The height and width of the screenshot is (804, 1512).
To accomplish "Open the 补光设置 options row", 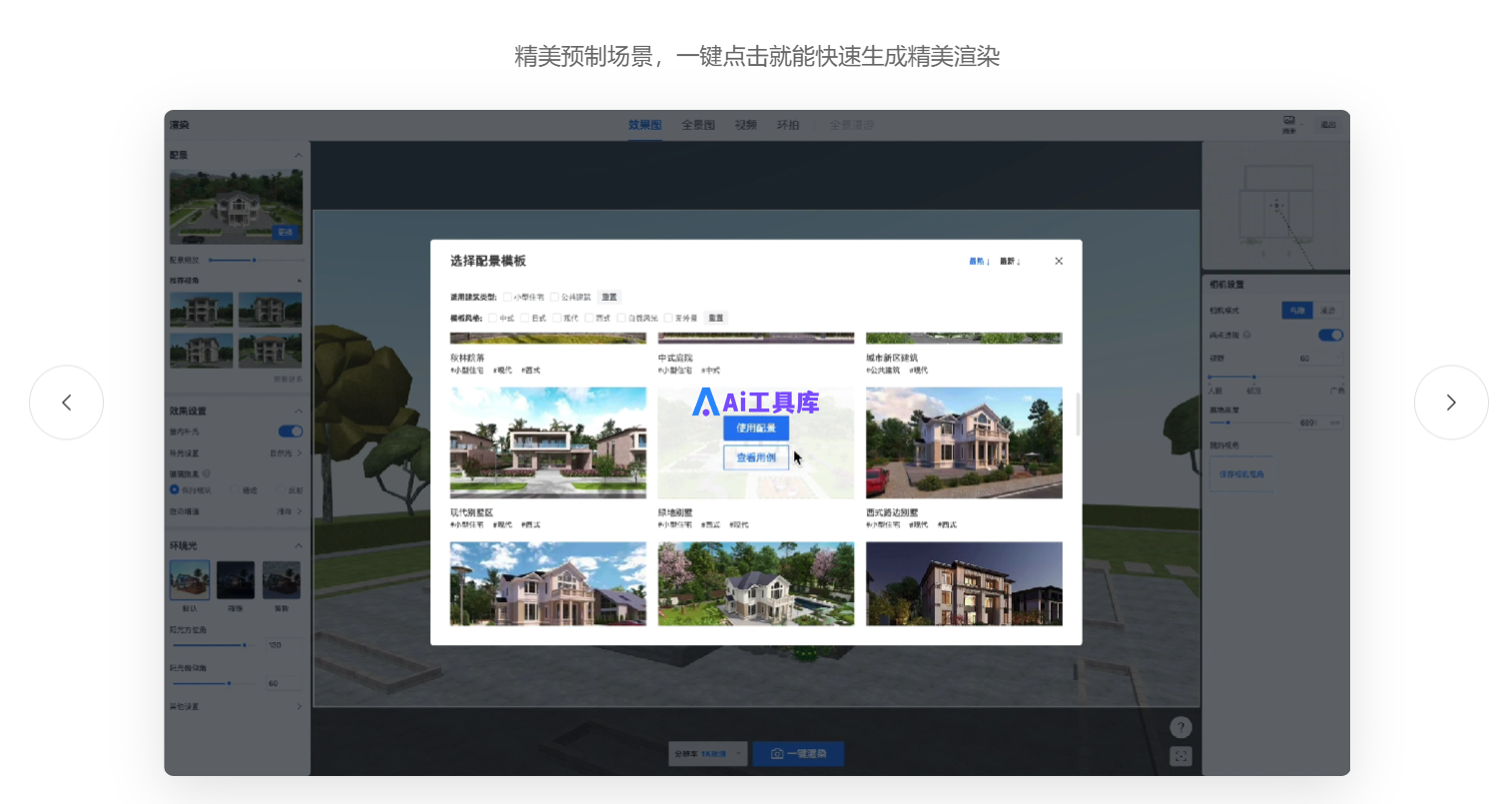I will pyautogui.click(x=236, y=453).
